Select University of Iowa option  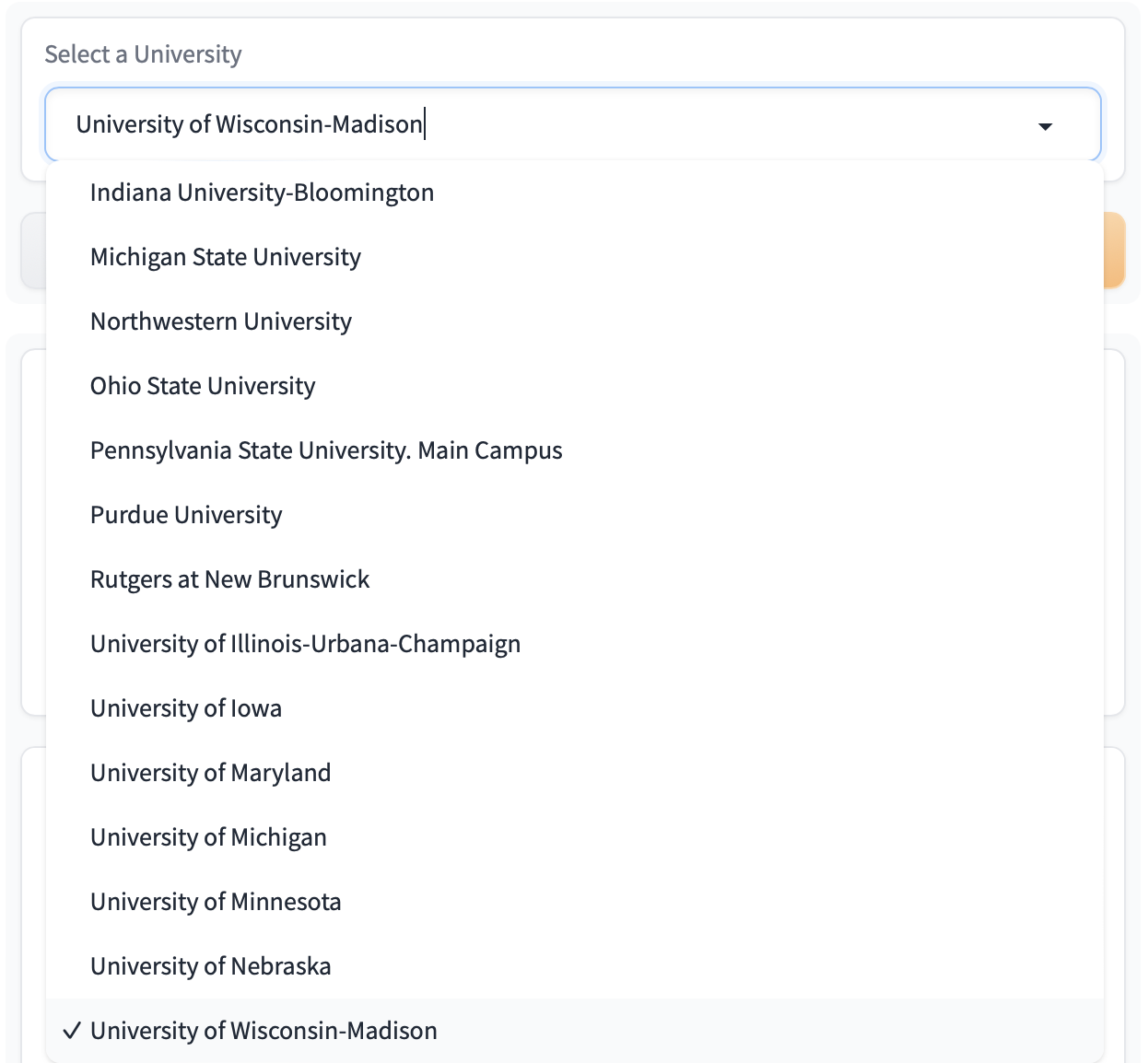pos(185,708)
